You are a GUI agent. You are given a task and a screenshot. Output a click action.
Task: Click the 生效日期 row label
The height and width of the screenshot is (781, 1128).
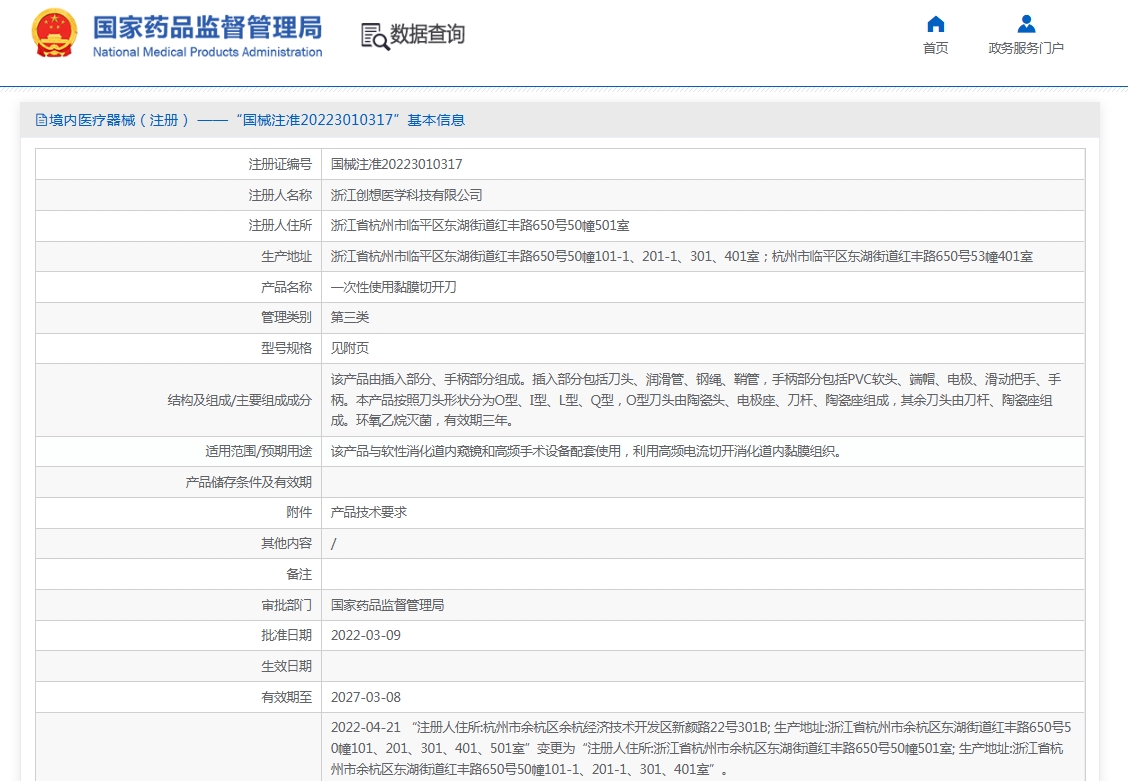[x=286, y=667]
